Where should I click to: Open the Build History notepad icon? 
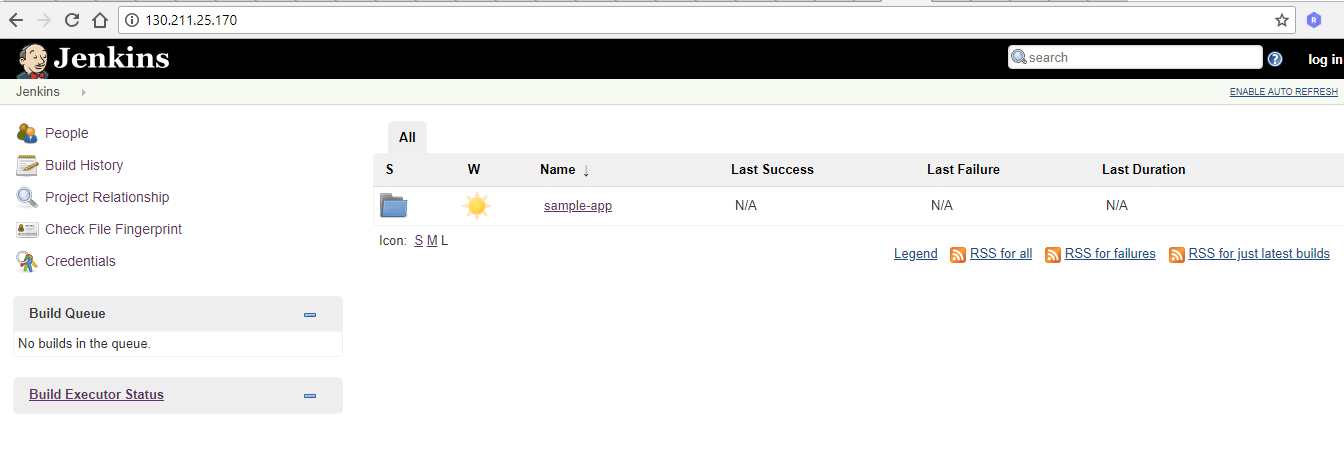pyautogui.click(x=27, y=165)
